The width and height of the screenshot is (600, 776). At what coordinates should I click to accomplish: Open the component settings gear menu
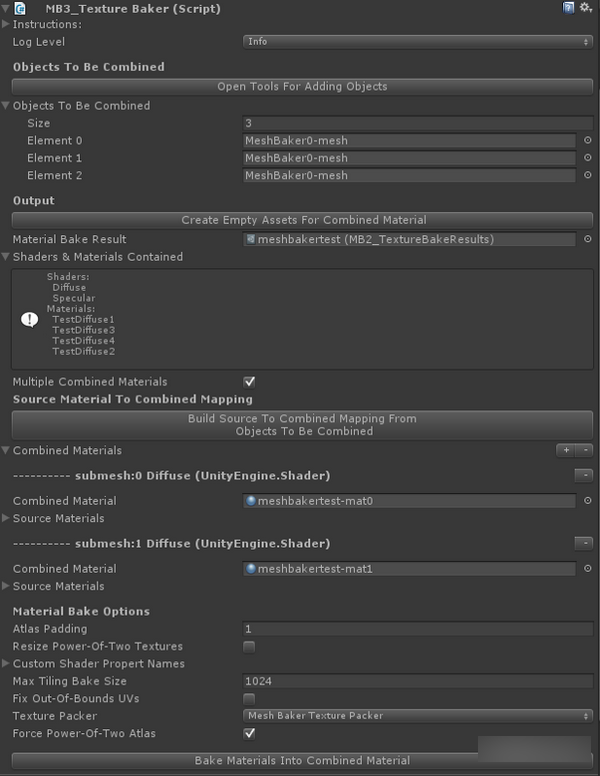585,8
